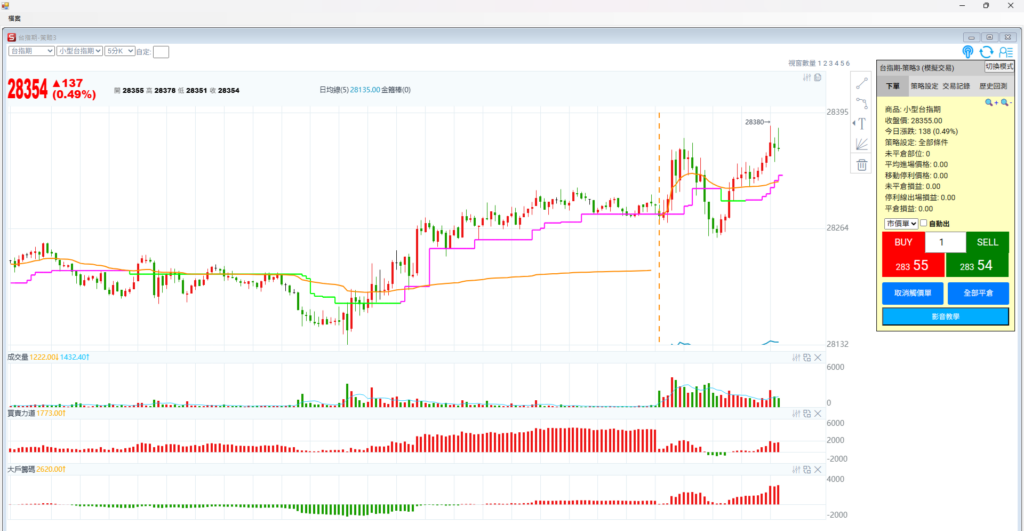Select the trend line drawing tool
Viewport: 1024px width, 531px height.
coord(861,82)
